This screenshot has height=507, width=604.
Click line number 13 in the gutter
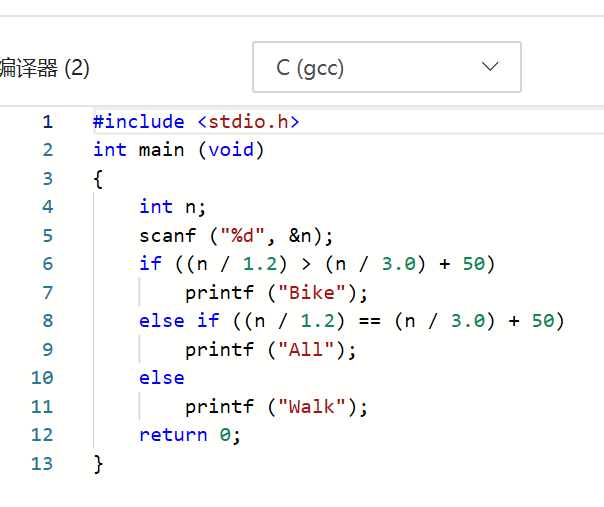[42, 463]
